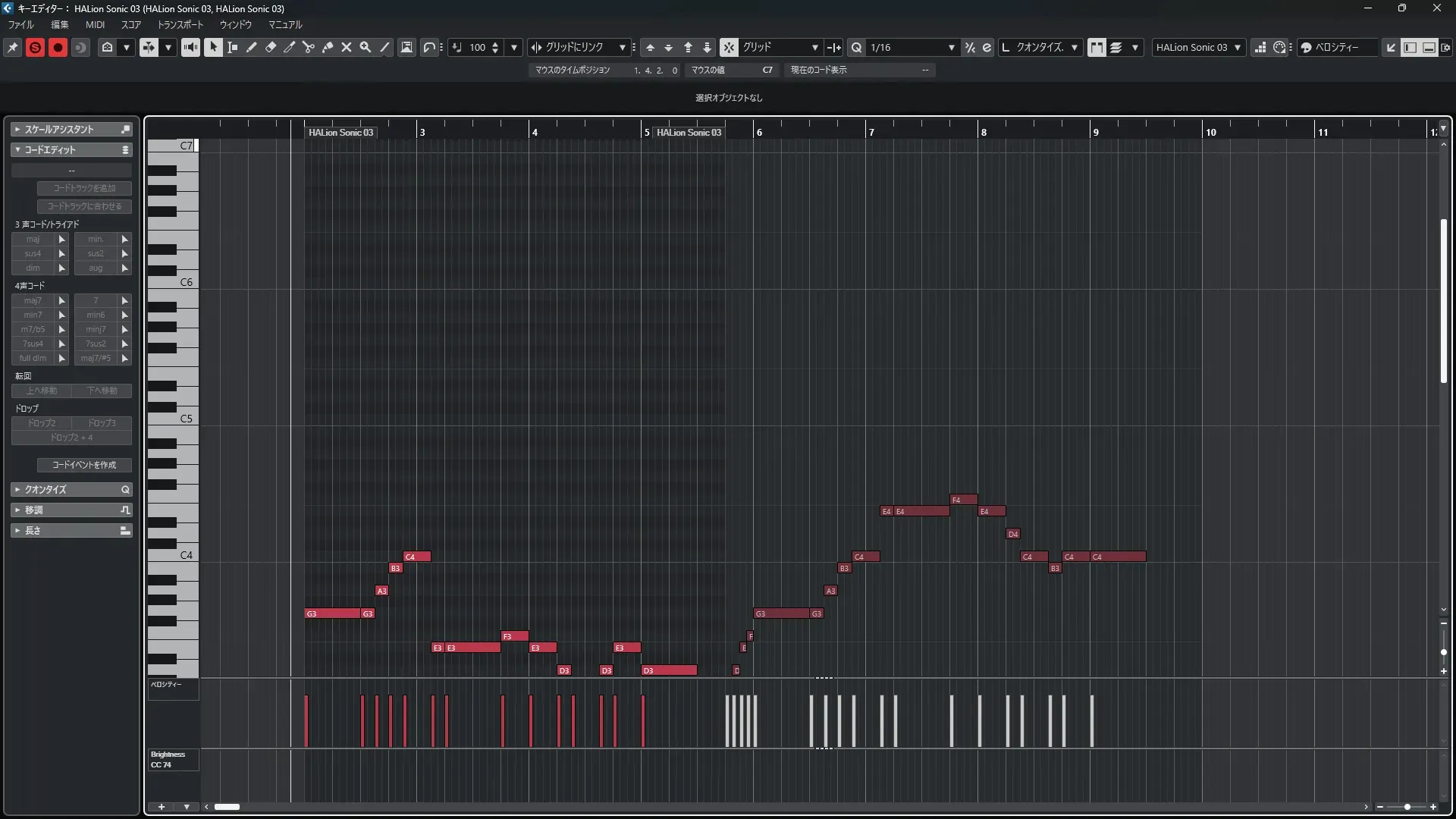
Task: Toggle the Record in Editor button
Action: 58,47
